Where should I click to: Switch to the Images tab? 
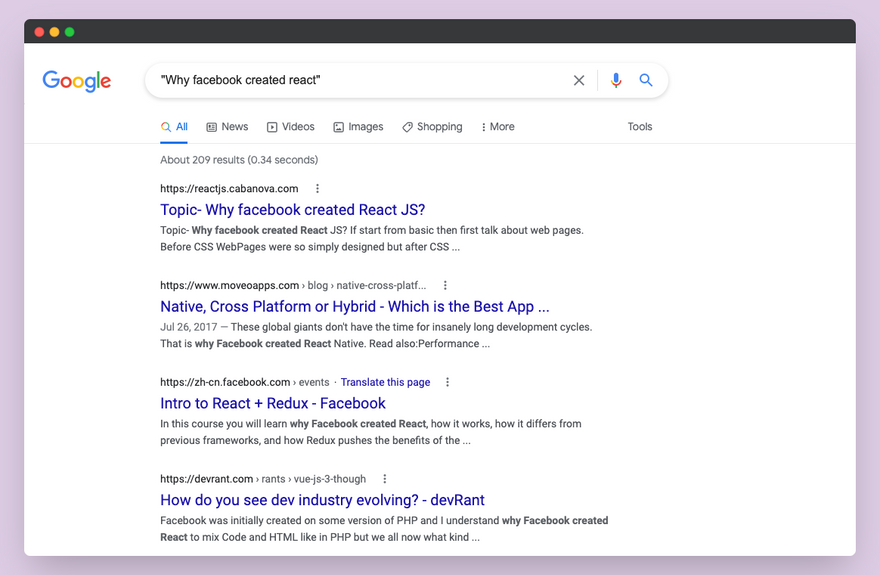[x=358, y=127]
